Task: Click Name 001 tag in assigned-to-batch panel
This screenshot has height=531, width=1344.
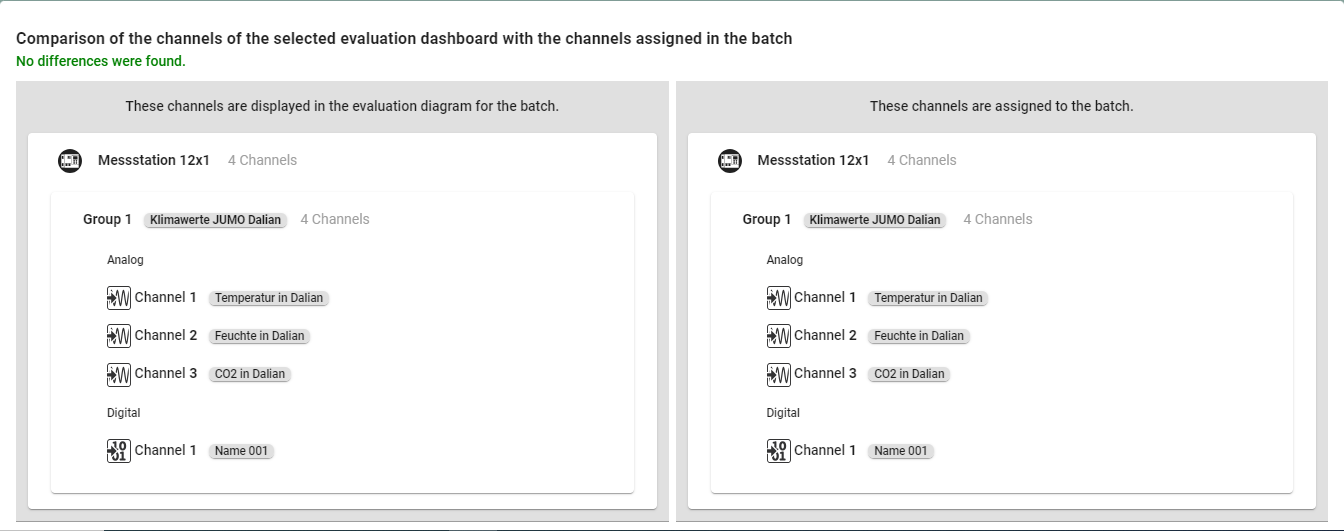Action: pos(900,451)
